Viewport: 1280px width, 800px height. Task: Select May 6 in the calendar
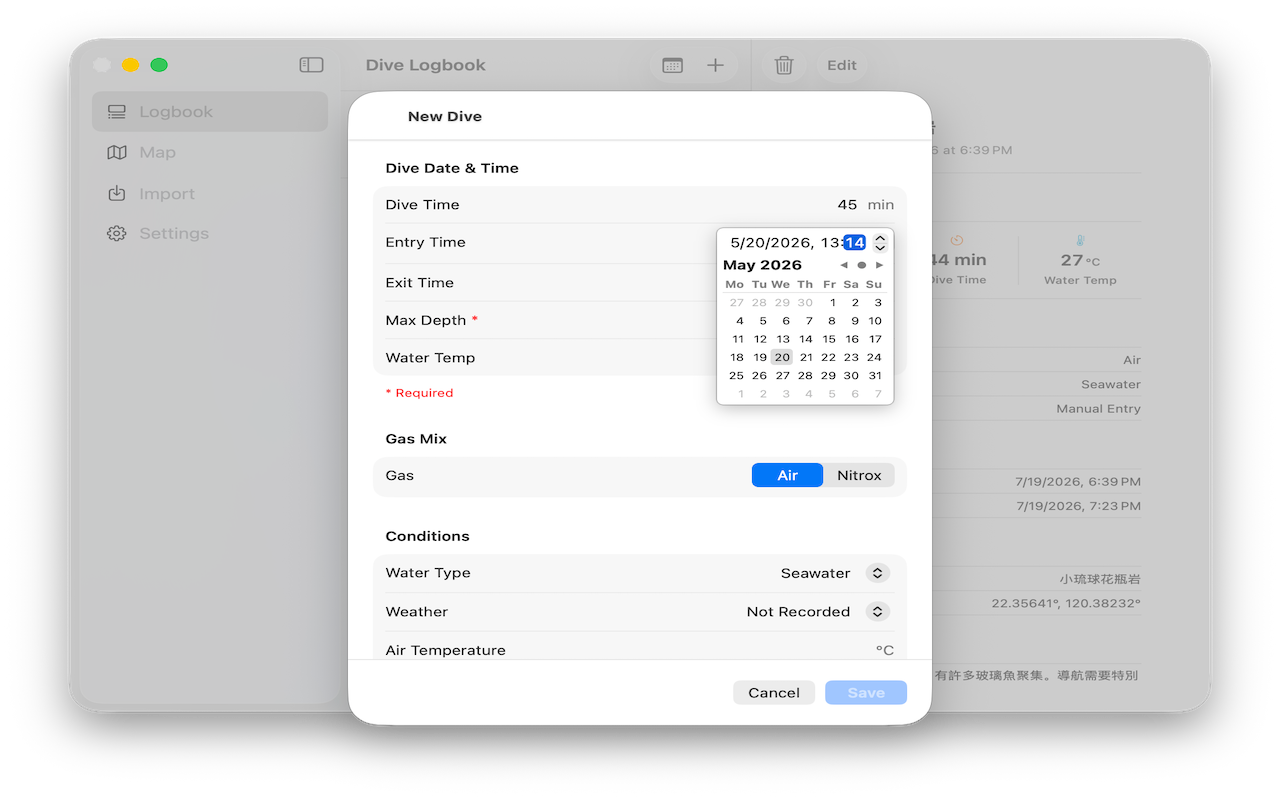(x=786, y=321)
